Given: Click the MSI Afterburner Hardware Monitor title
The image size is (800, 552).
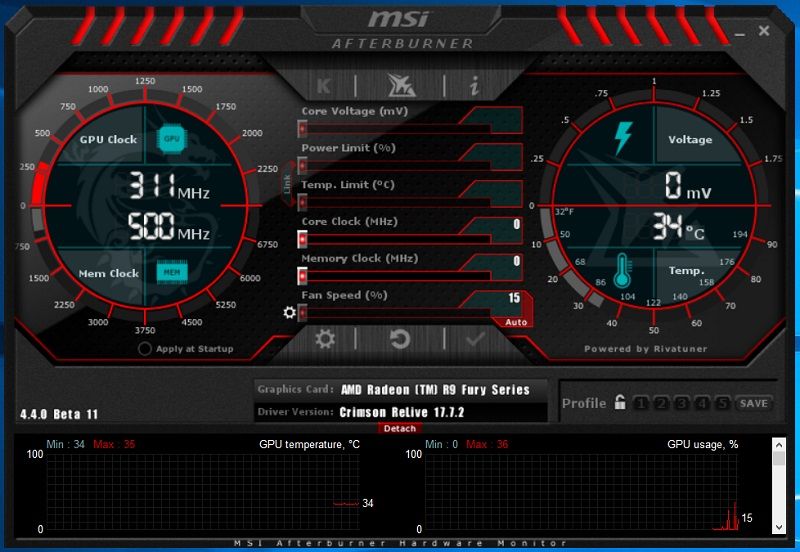Looking at the screenshot, I should click(401, 543).
